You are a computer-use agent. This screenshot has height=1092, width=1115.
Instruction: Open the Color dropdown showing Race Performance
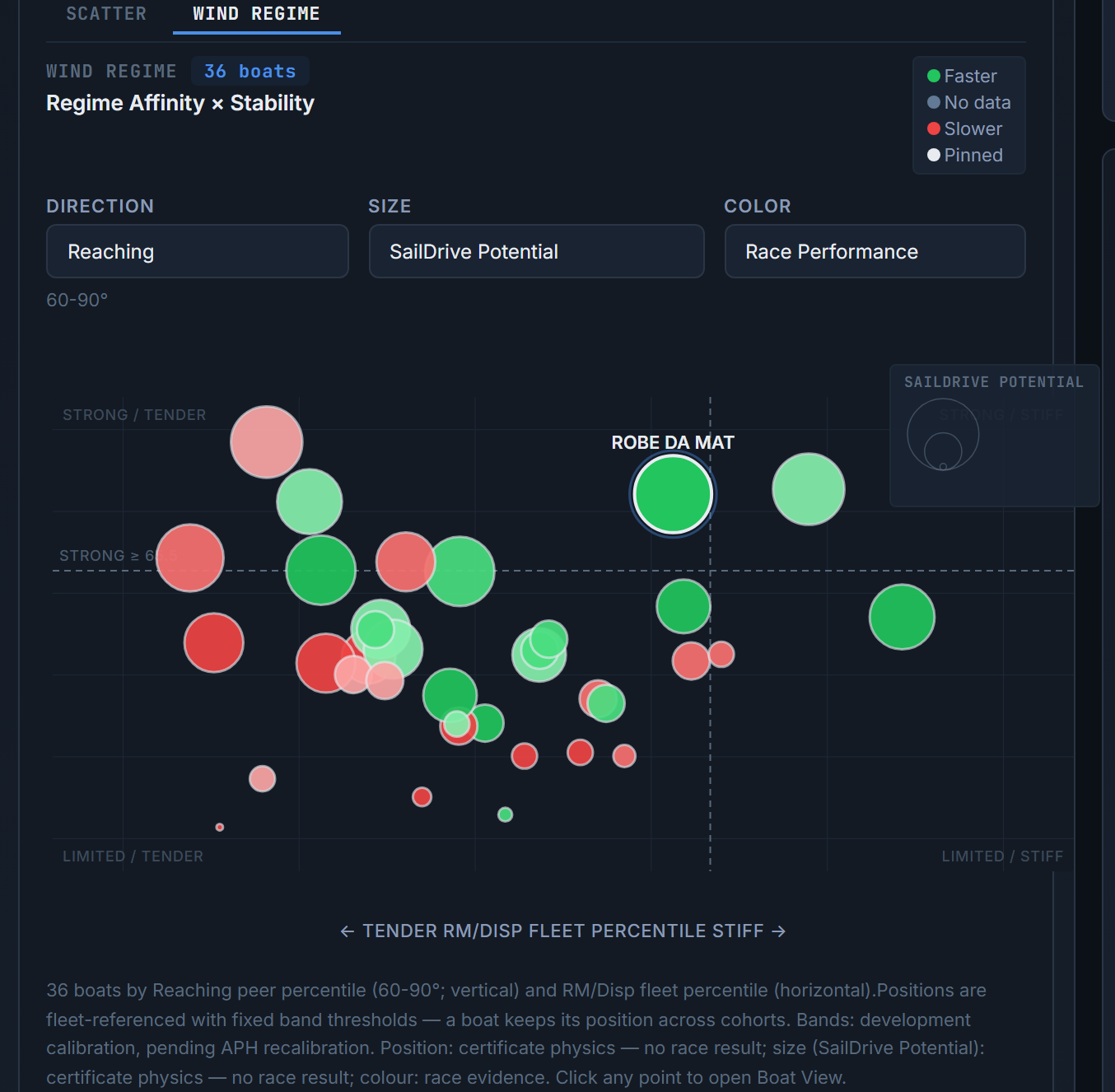click(875, 251)
